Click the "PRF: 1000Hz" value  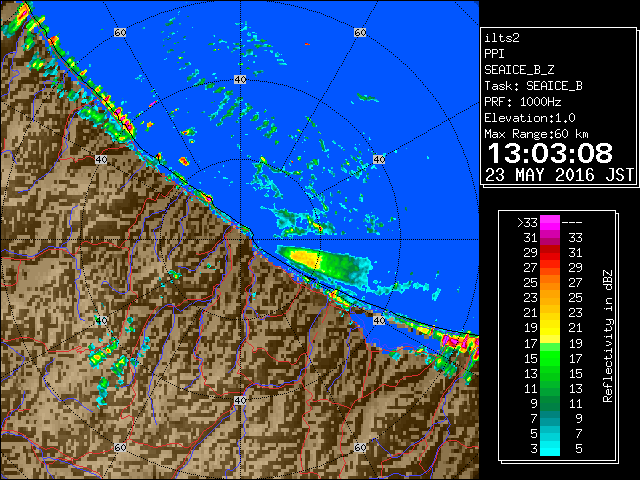tap(523, 102)
